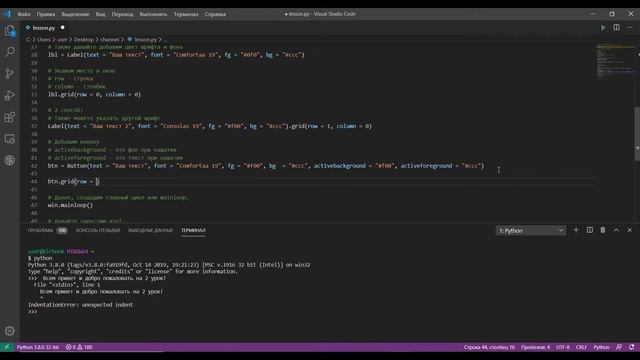Select Python 3.8.0 32-bit interpreter in status bar

(x=38, y=347)
